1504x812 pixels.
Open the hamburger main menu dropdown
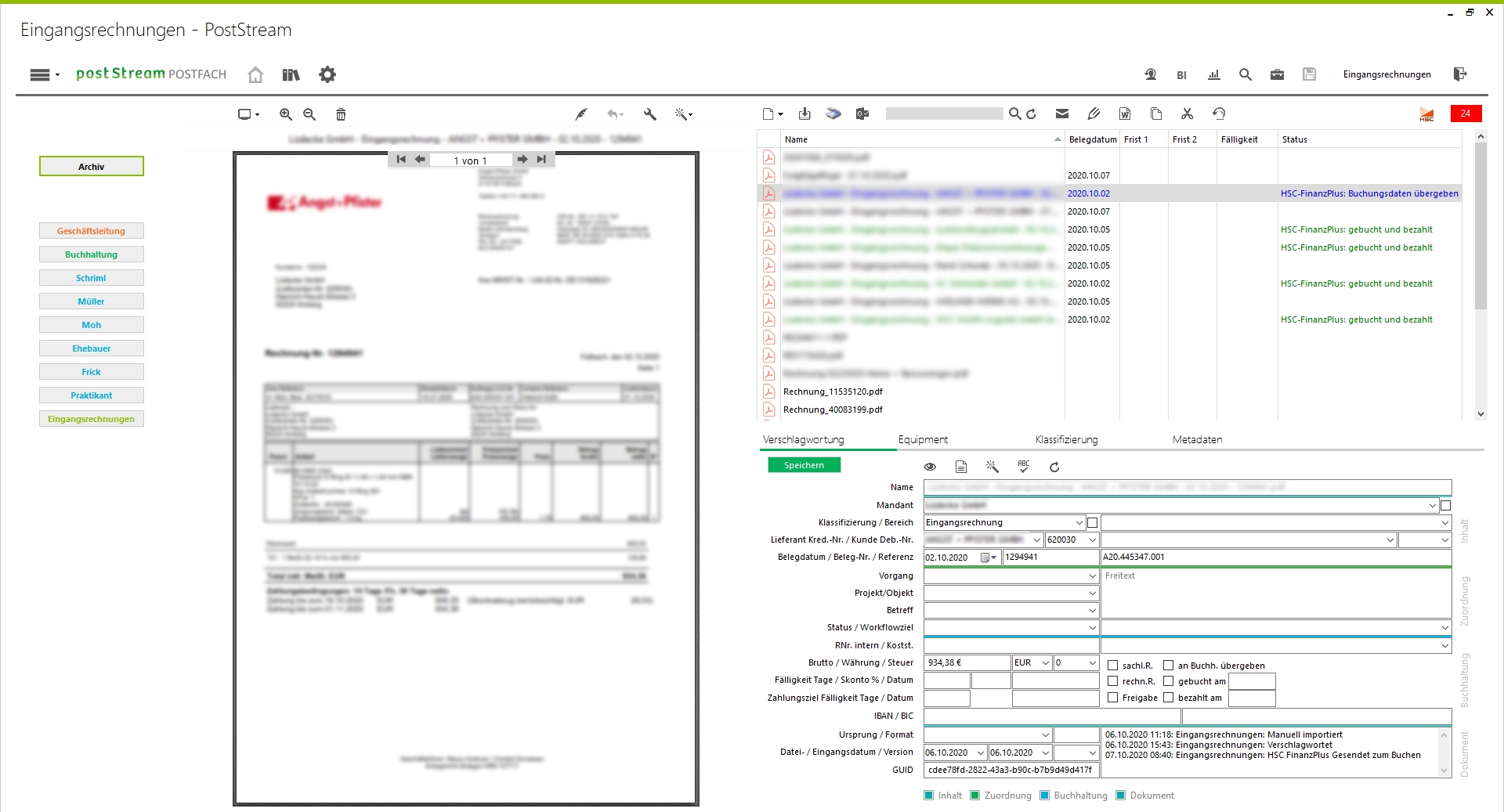[x=45, y=75]
